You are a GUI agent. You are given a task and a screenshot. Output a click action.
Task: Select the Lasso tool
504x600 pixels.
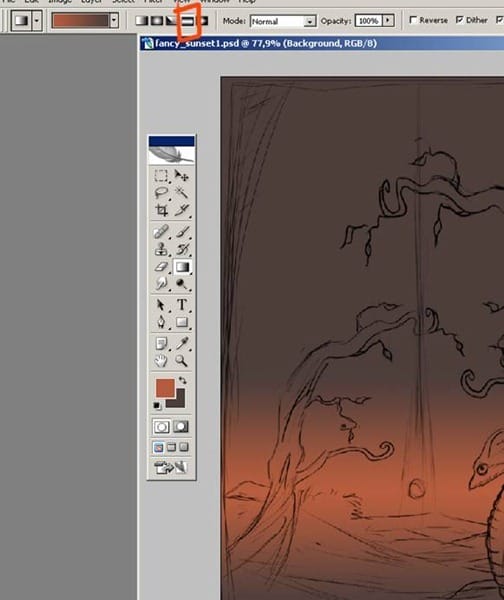(161, 192)
